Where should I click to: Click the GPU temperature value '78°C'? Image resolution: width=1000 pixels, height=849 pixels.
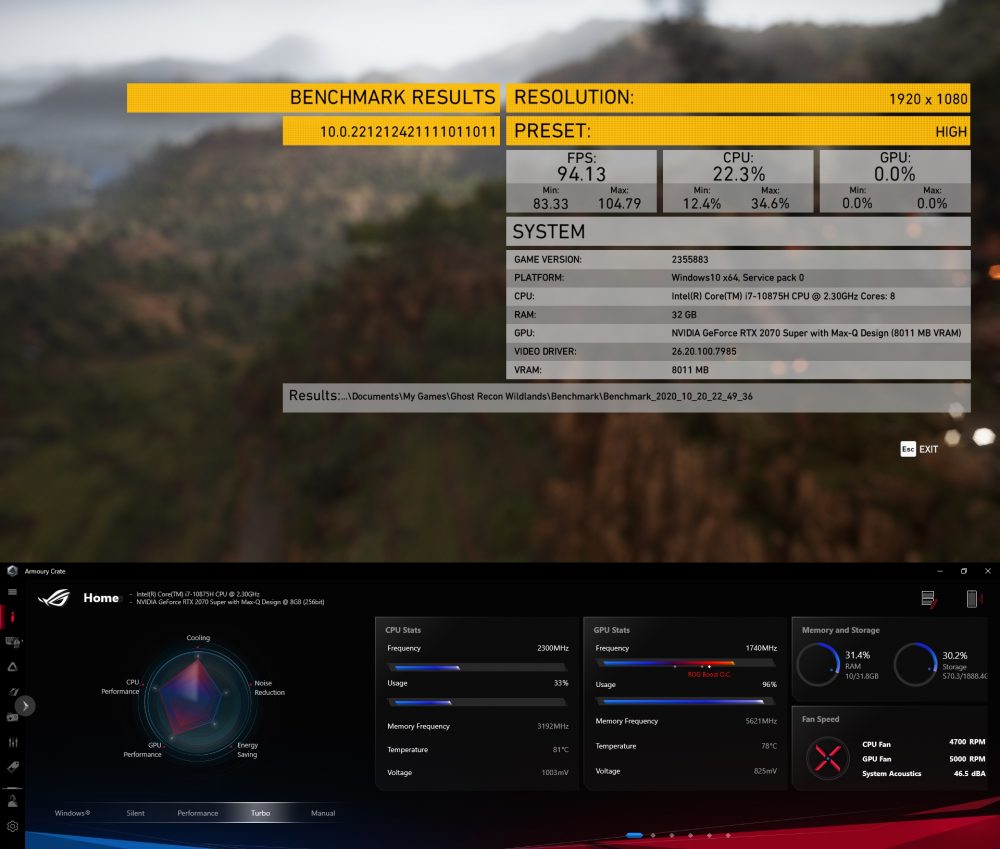tap(768, 746)
